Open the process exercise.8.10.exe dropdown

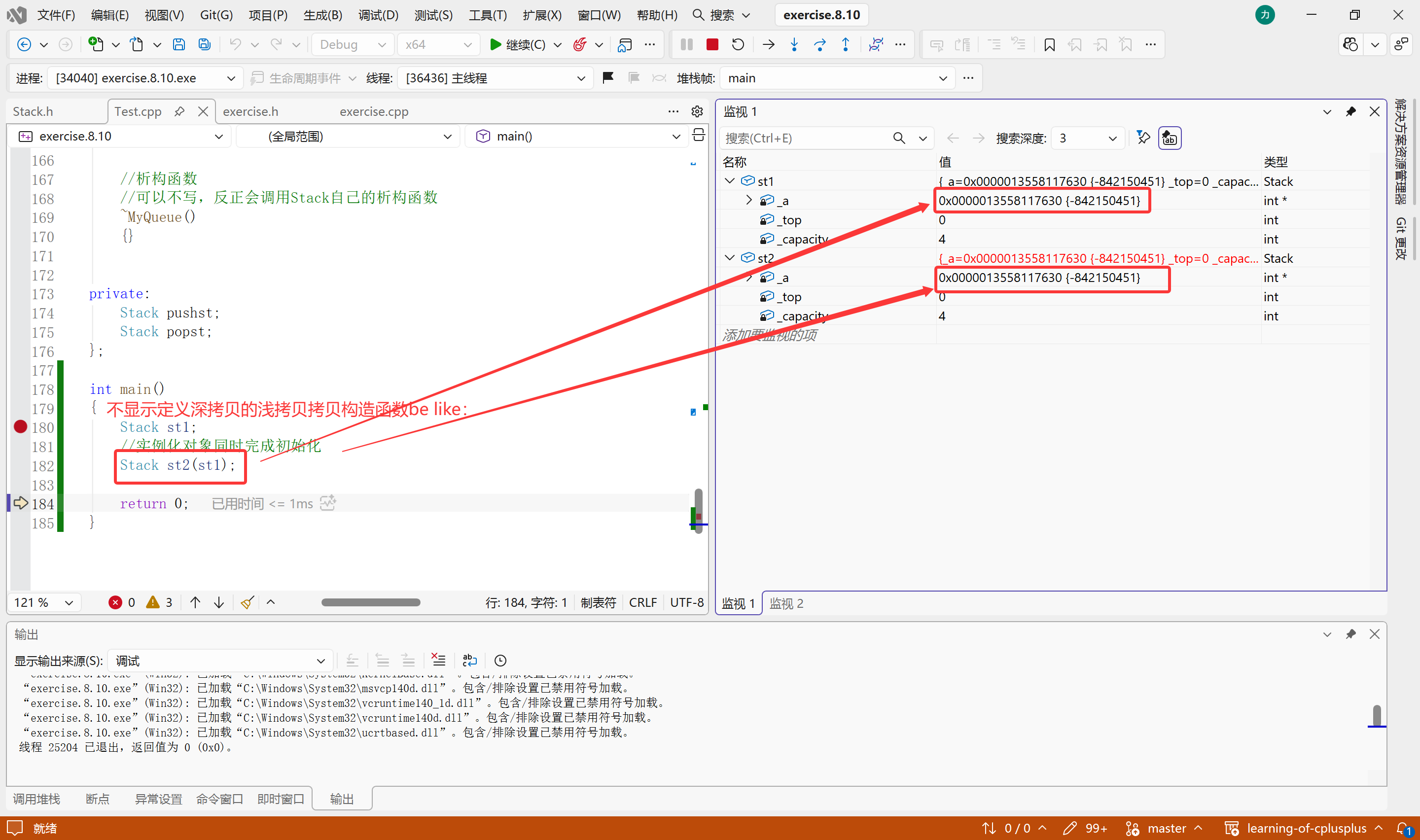145,78
